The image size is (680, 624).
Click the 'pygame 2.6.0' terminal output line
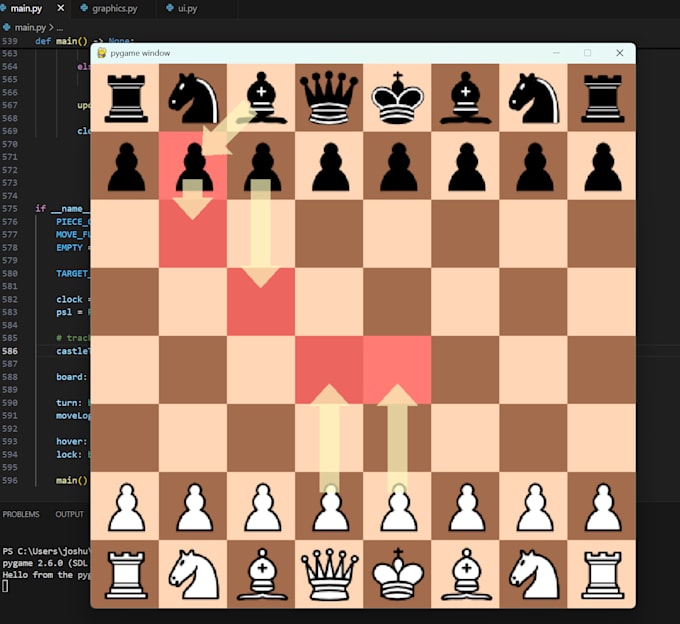(46, 563)
